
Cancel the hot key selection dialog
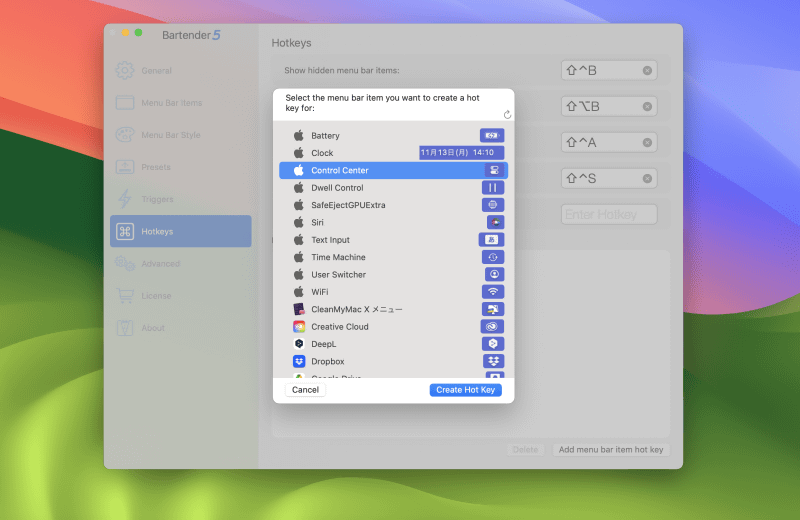[305, 389]
